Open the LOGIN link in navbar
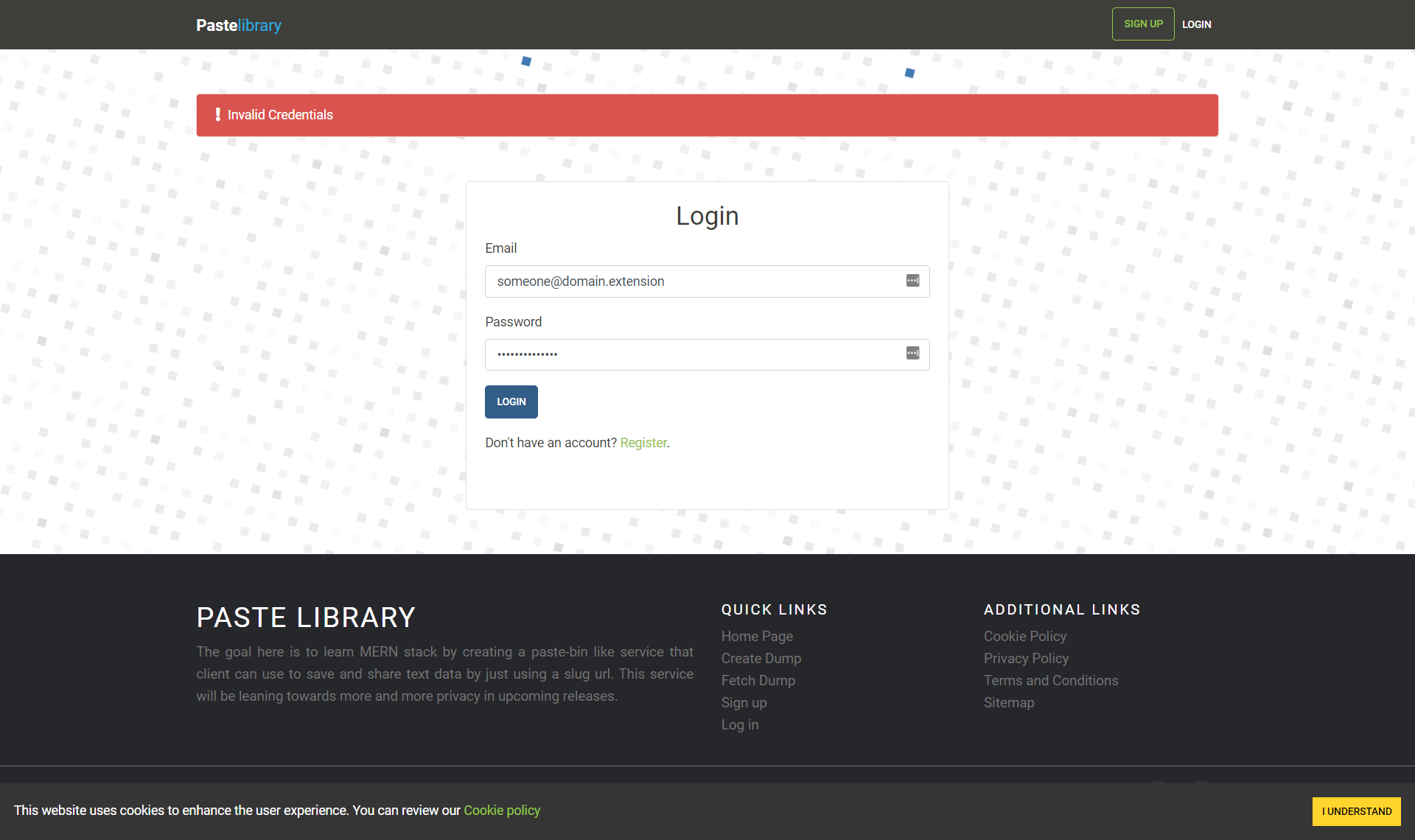Screen dimensions: 1415x840 (x=1196, y=24)
